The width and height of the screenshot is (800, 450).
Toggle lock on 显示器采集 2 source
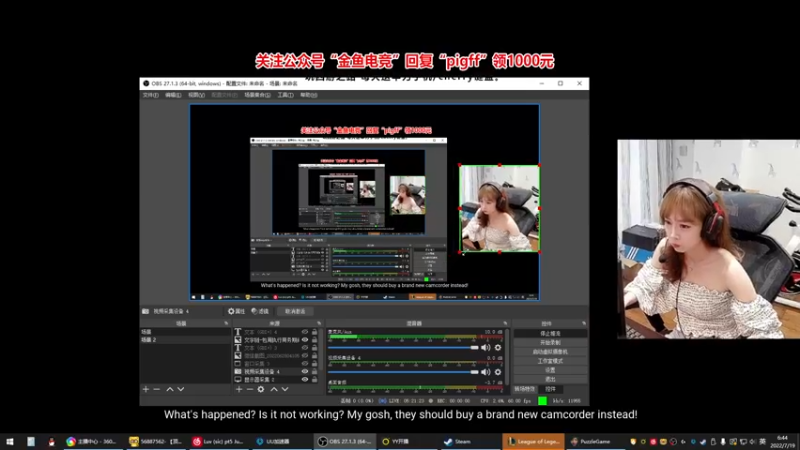(x=314, y=380)
